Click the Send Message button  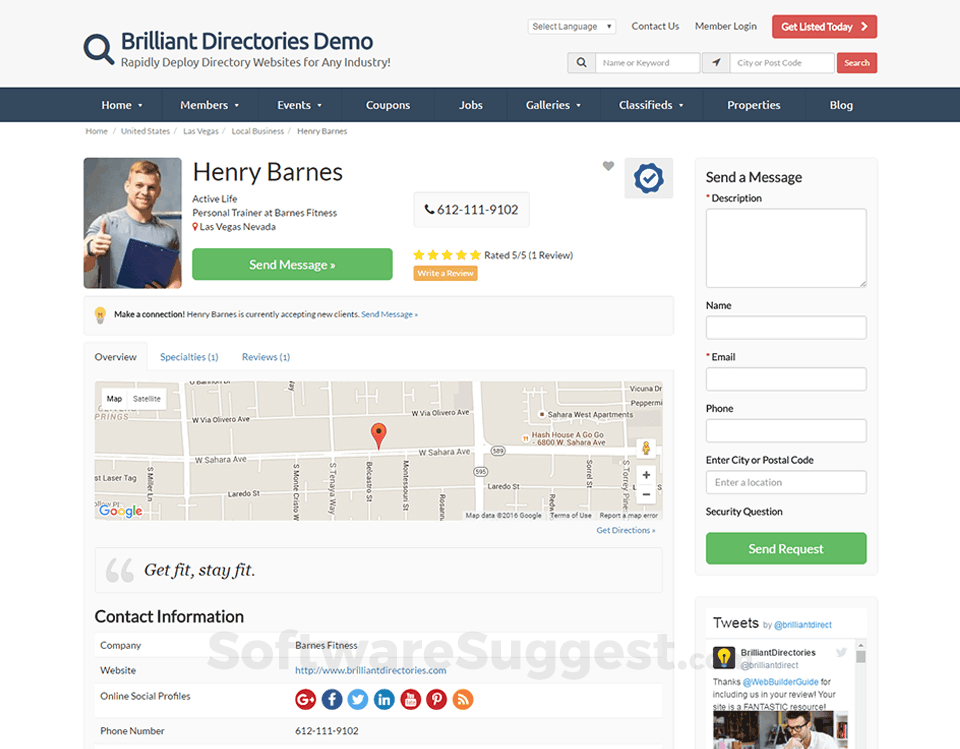292,264
